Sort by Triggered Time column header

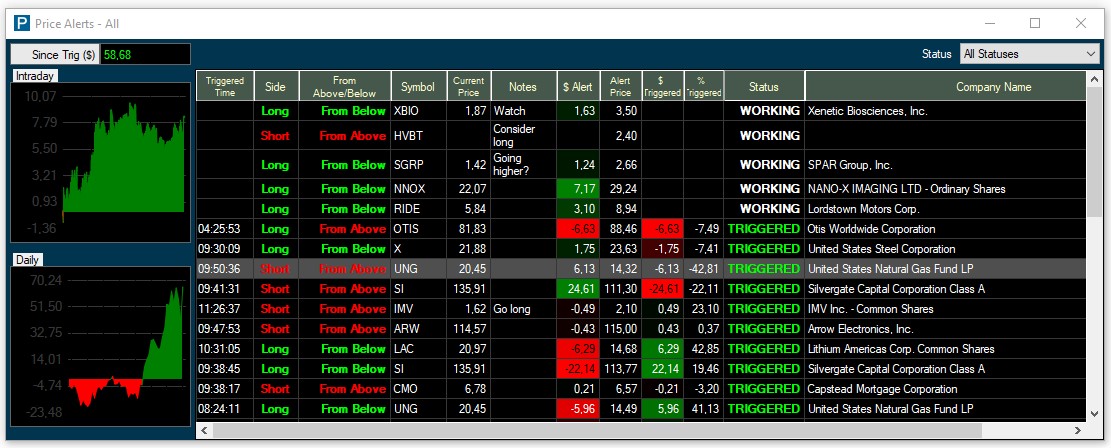[225, 87]
